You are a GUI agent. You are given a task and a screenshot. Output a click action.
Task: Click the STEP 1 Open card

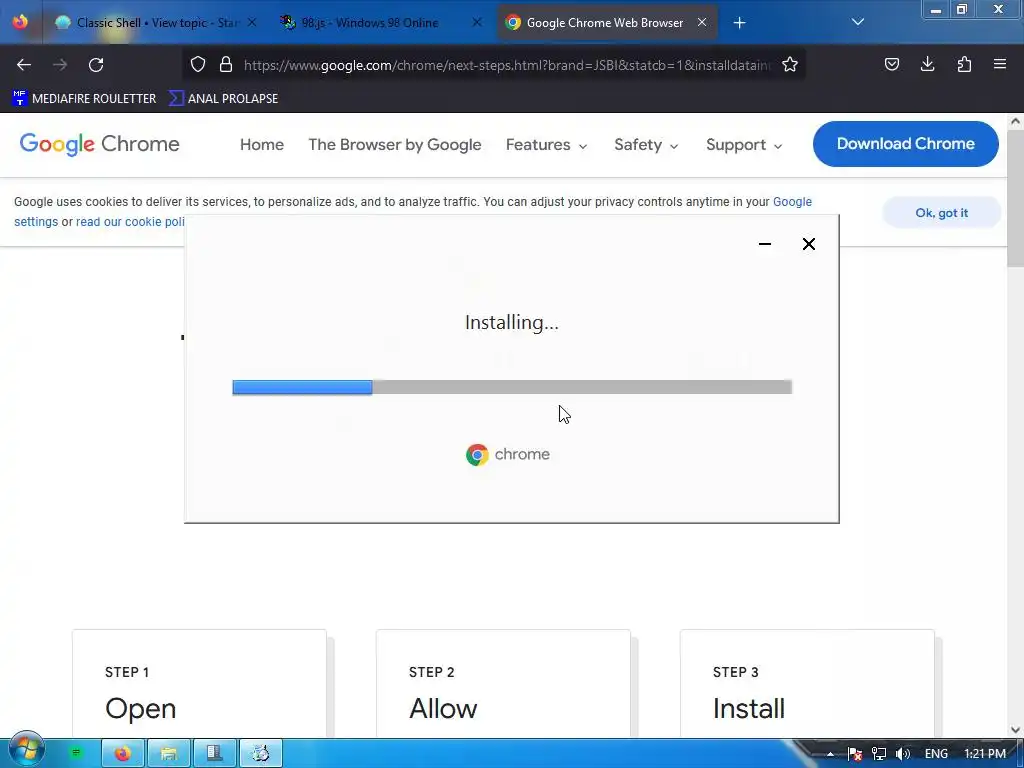pyautogui.click(x=199, y=684)
